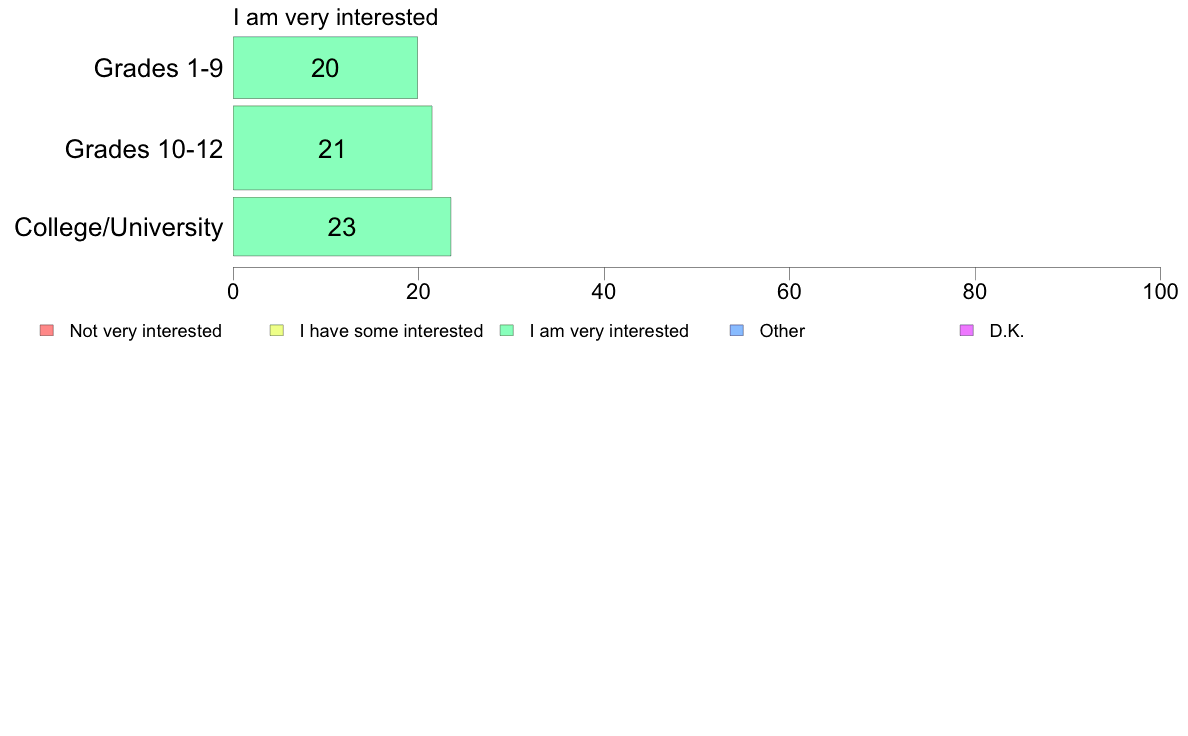Select the Grades 10-12 bar showing 21
The height and width of the screenshot is (736, 1188).
coord(333,148)
